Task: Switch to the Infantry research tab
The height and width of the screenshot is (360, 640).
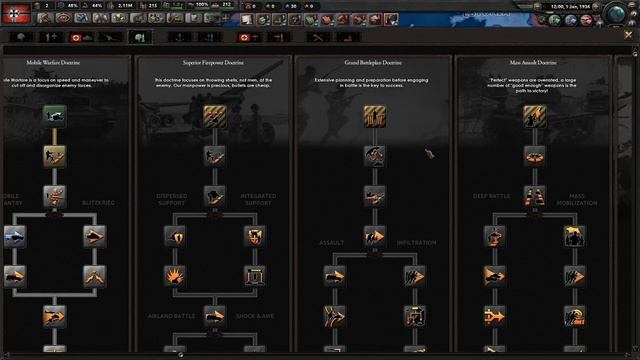Action: click(22, 38)
